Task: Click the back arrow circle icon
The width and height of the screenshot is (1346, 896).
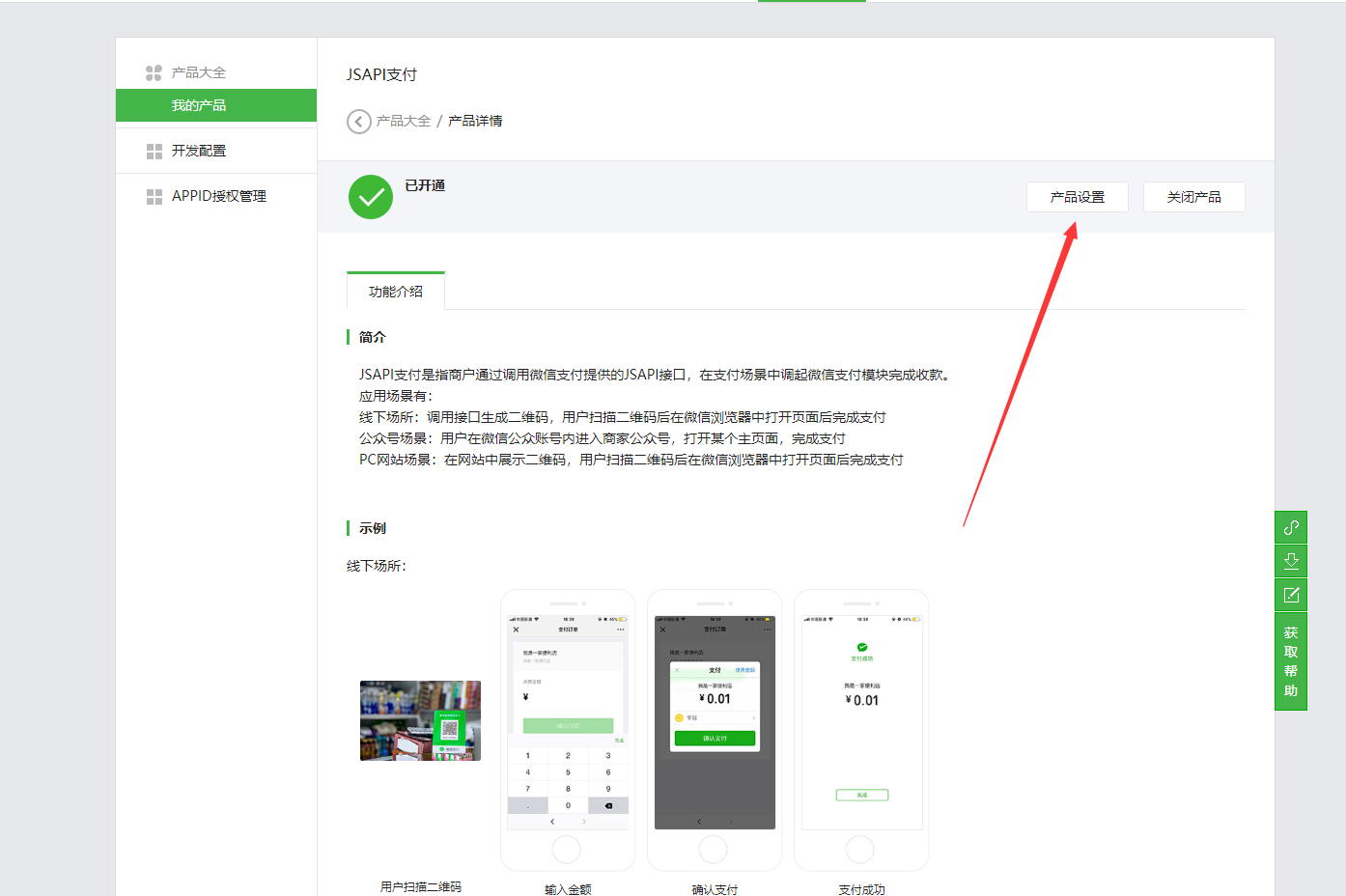Action: (359, 122)
